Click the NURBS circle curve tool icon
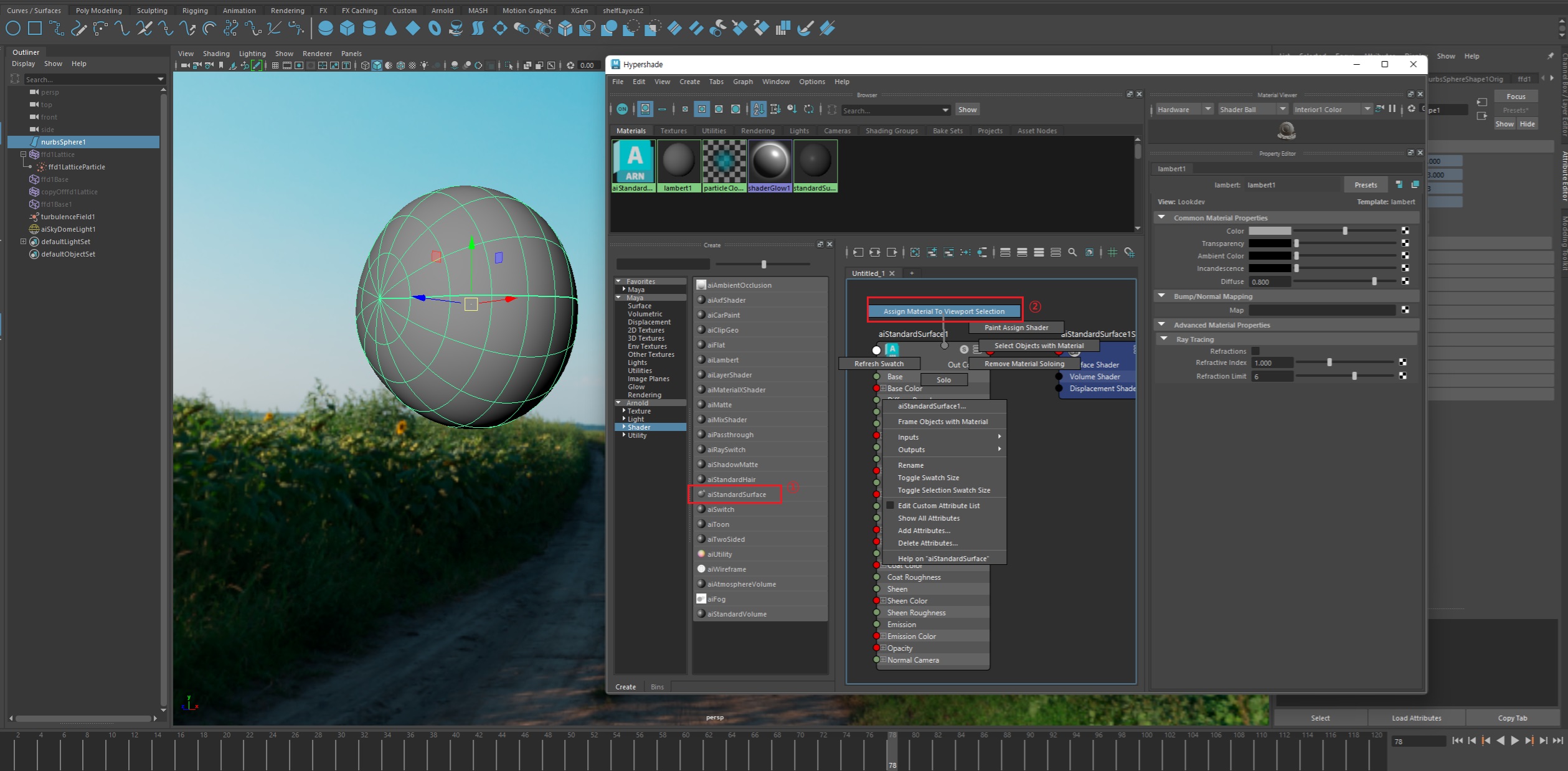The image size is (1568, 771). 13,28
